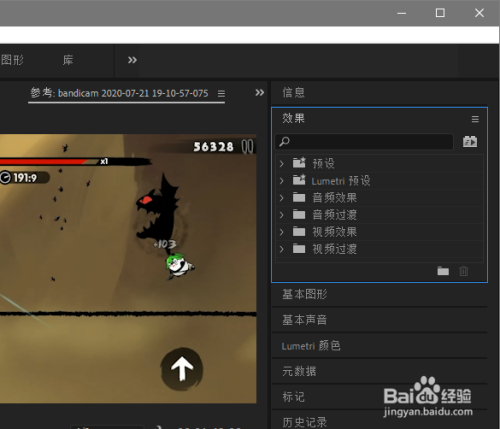Click the new custom bin folder icon
This screenshot has height=429, width=500.
(x=443, y=271)
